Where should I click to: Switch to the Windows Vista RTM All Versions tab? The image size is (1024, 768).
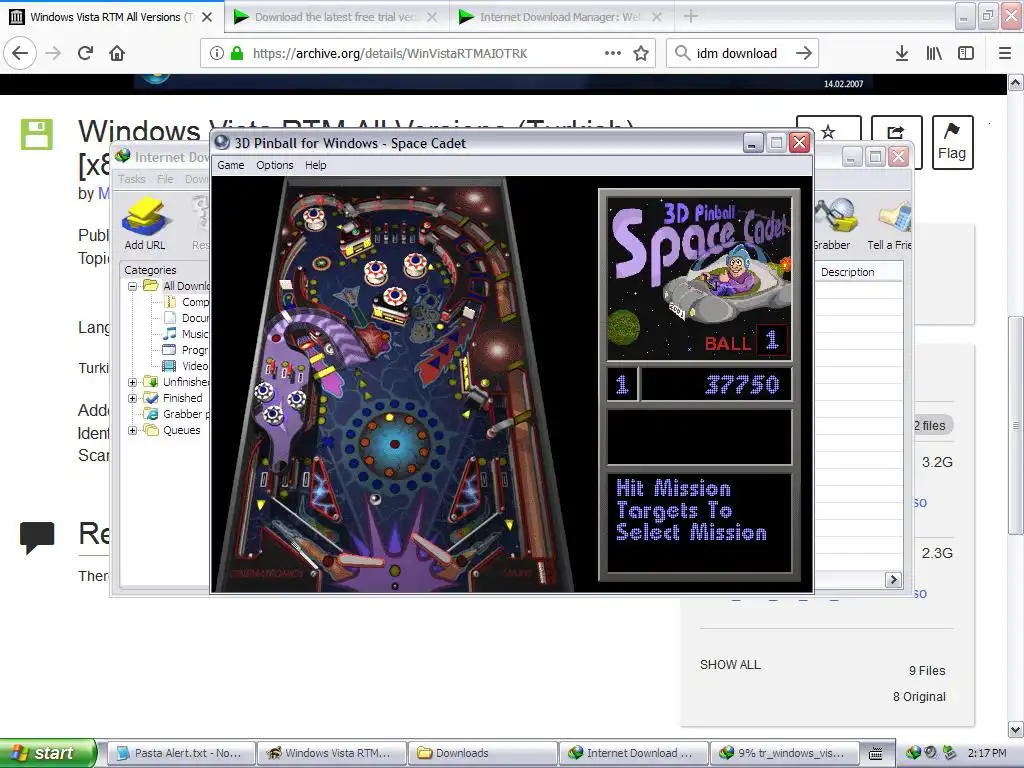pyautogui.click(x=111, y=17)
